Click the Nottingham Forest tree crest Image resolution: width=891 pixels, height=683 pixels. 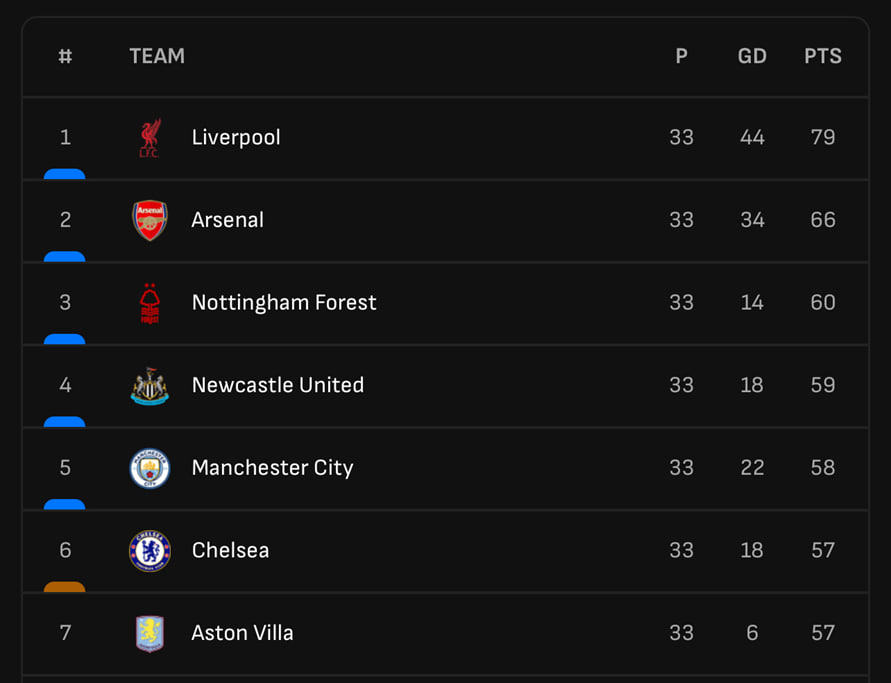(150, 303)
